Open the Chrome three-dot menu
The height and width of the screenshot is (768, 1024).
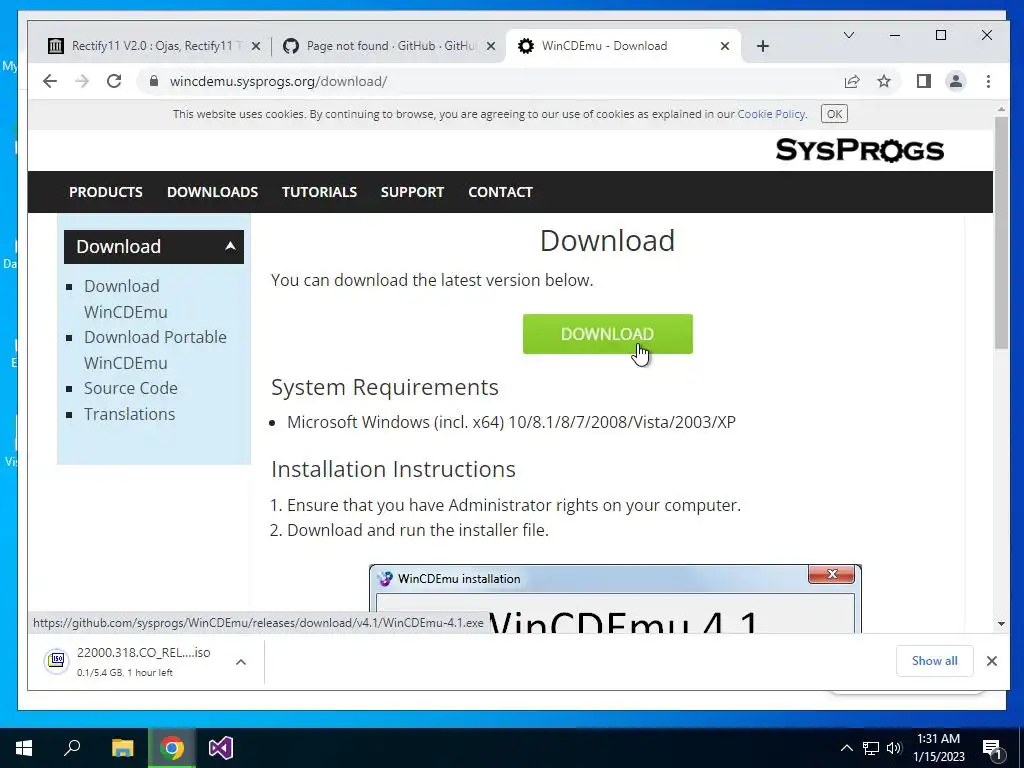(988, 81)
